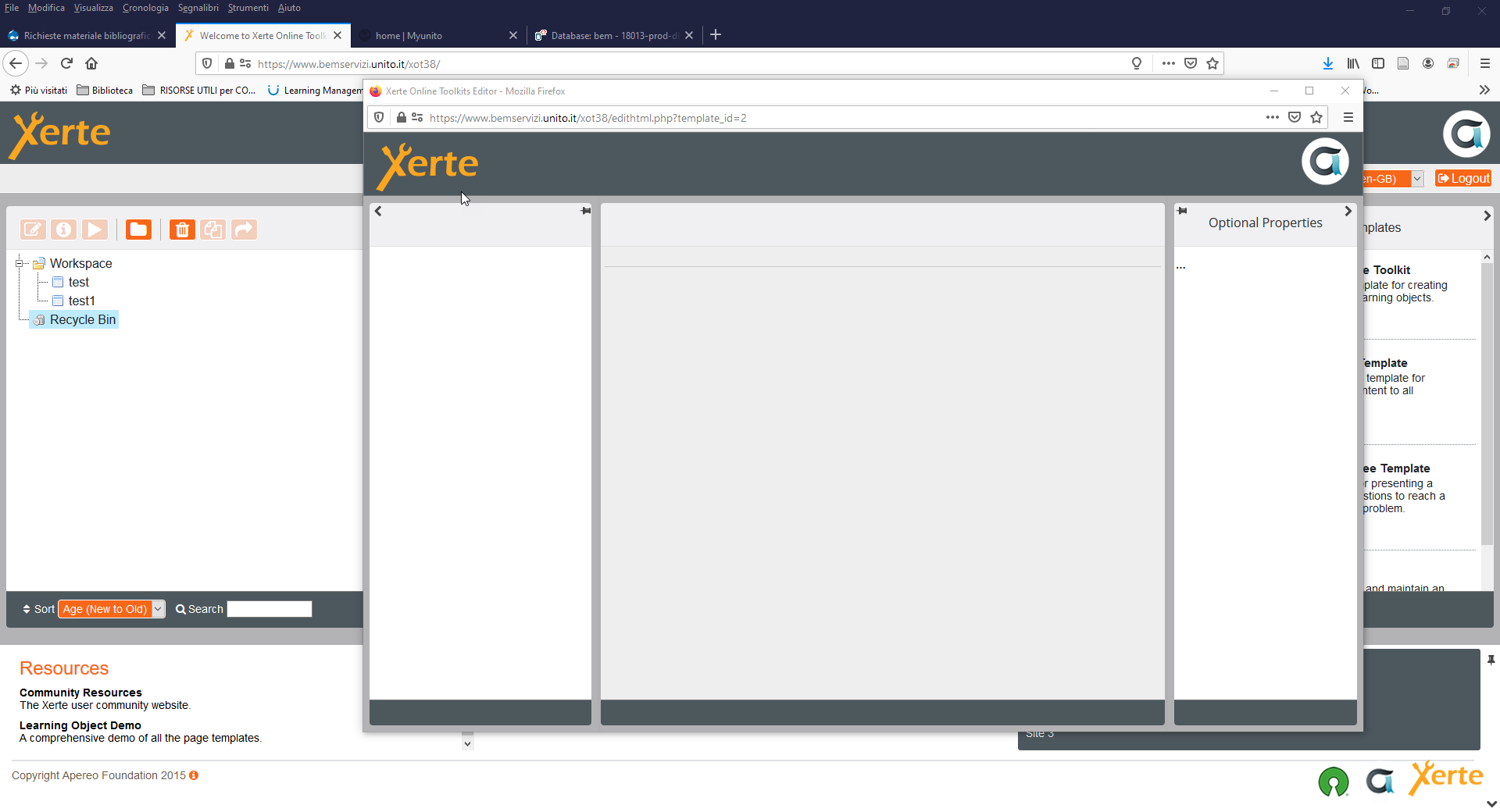The height and width of the screenshot is (812, 1500).
Task: Pin the Optional Properties pane
Action: (x=1182, y=211)
